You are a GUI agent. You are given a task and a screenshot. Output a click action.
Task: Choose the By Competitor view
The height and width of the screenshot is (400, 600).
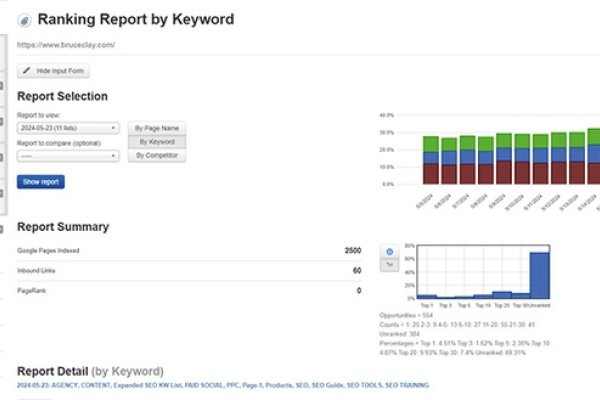(157, 156)
